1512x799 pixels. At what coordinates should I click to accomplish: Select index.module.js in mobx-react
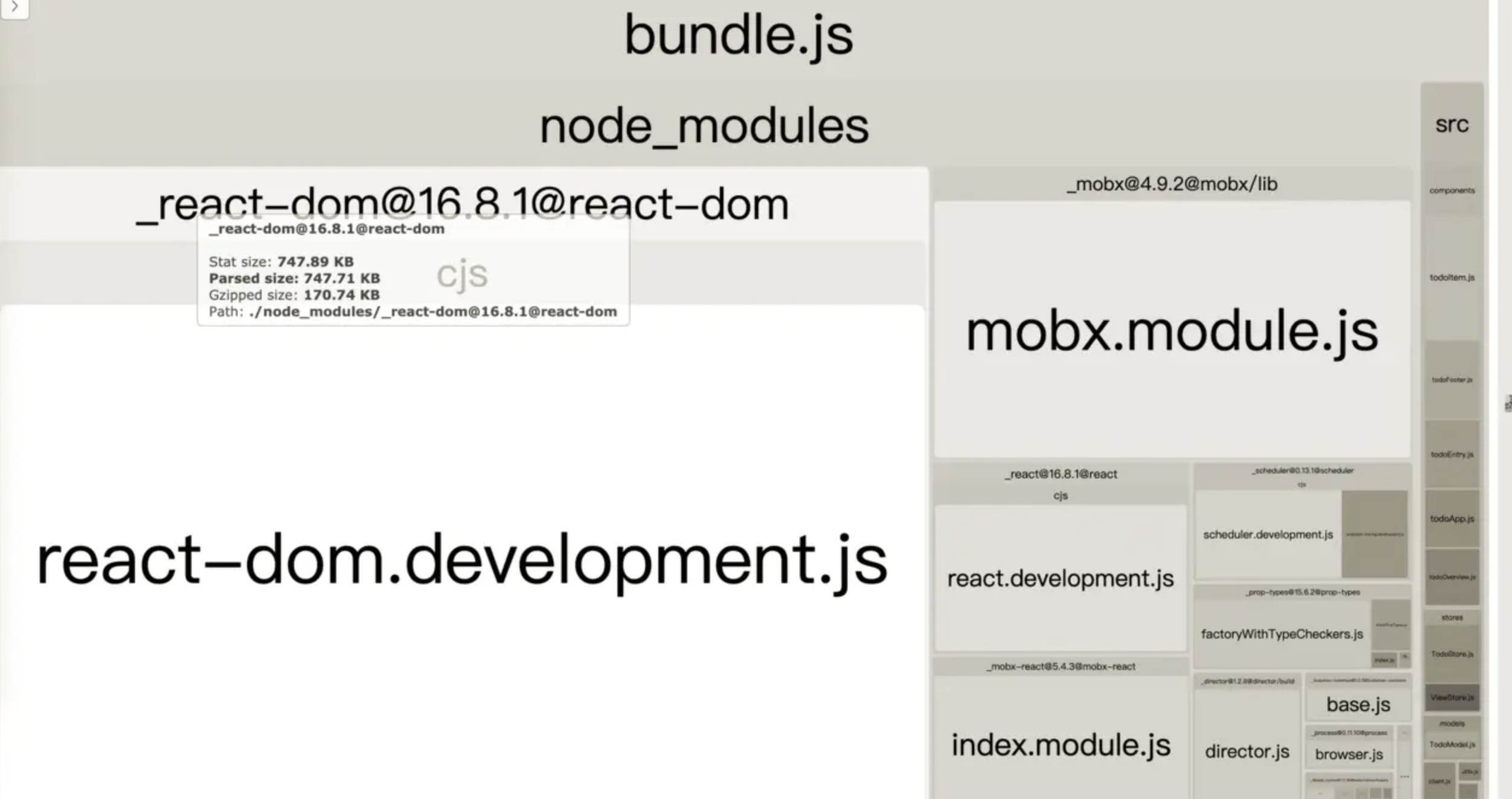[x=1060, y=745]
